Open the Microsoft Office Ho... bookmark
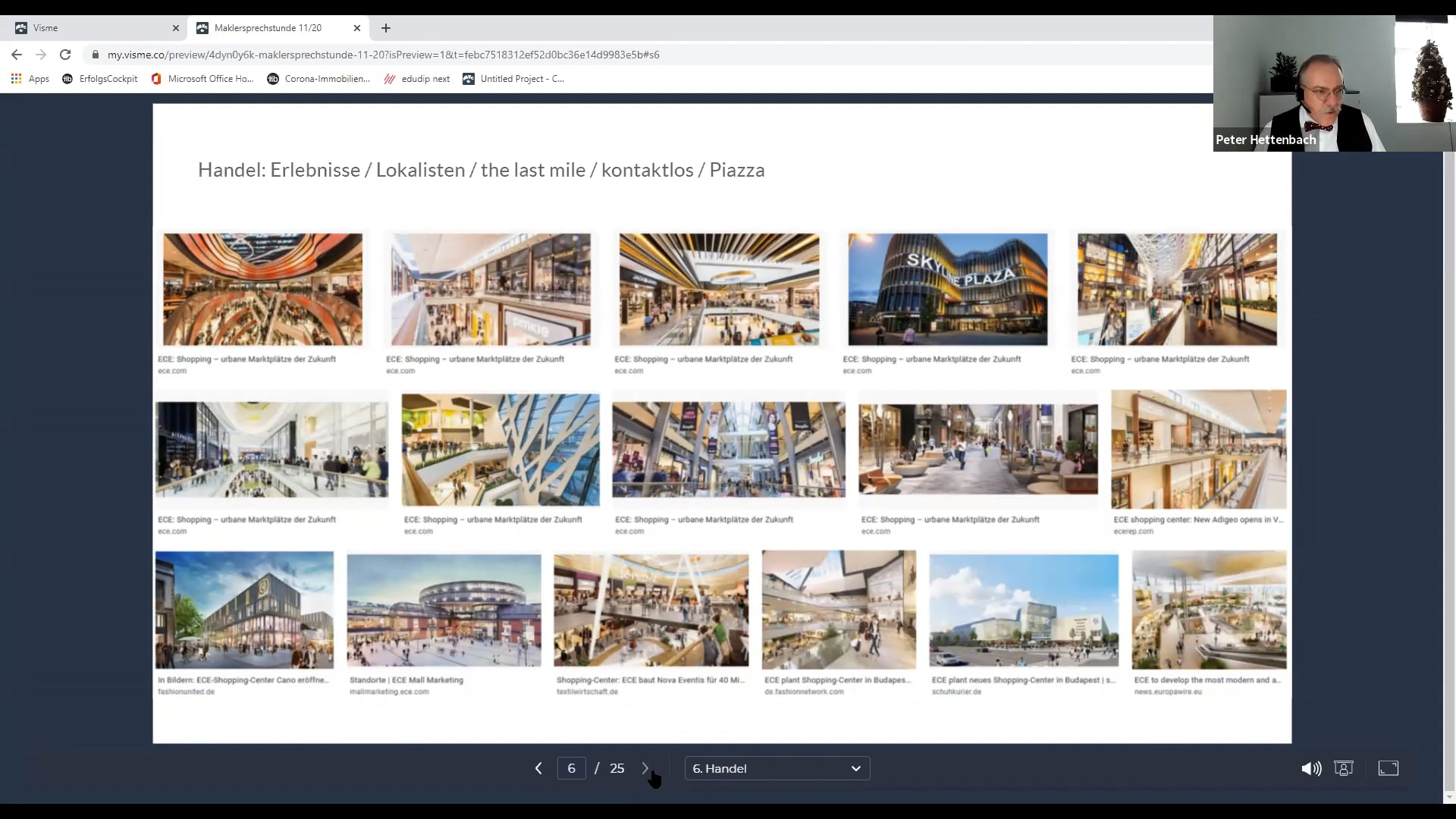 [202, 79]
